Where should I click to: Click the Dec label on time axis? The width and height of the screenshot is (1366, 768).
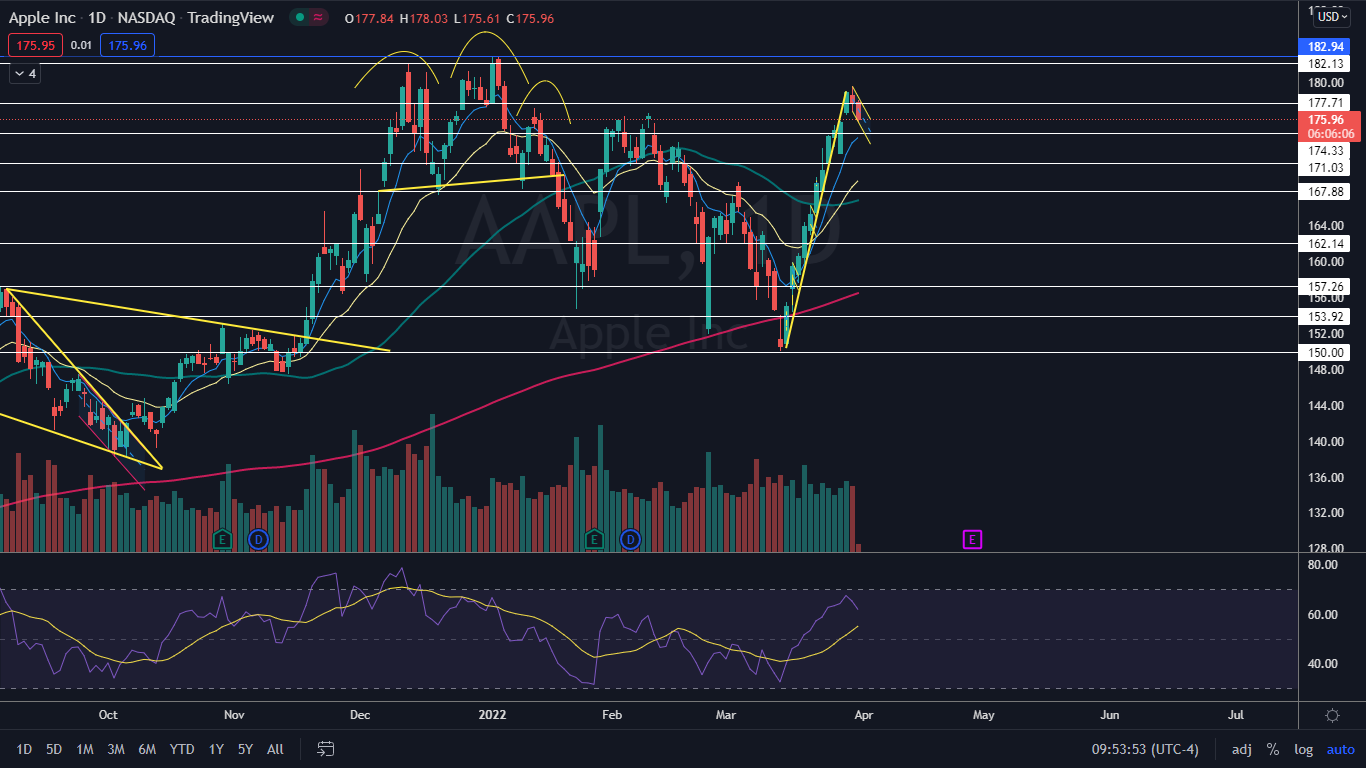(360, 715)
